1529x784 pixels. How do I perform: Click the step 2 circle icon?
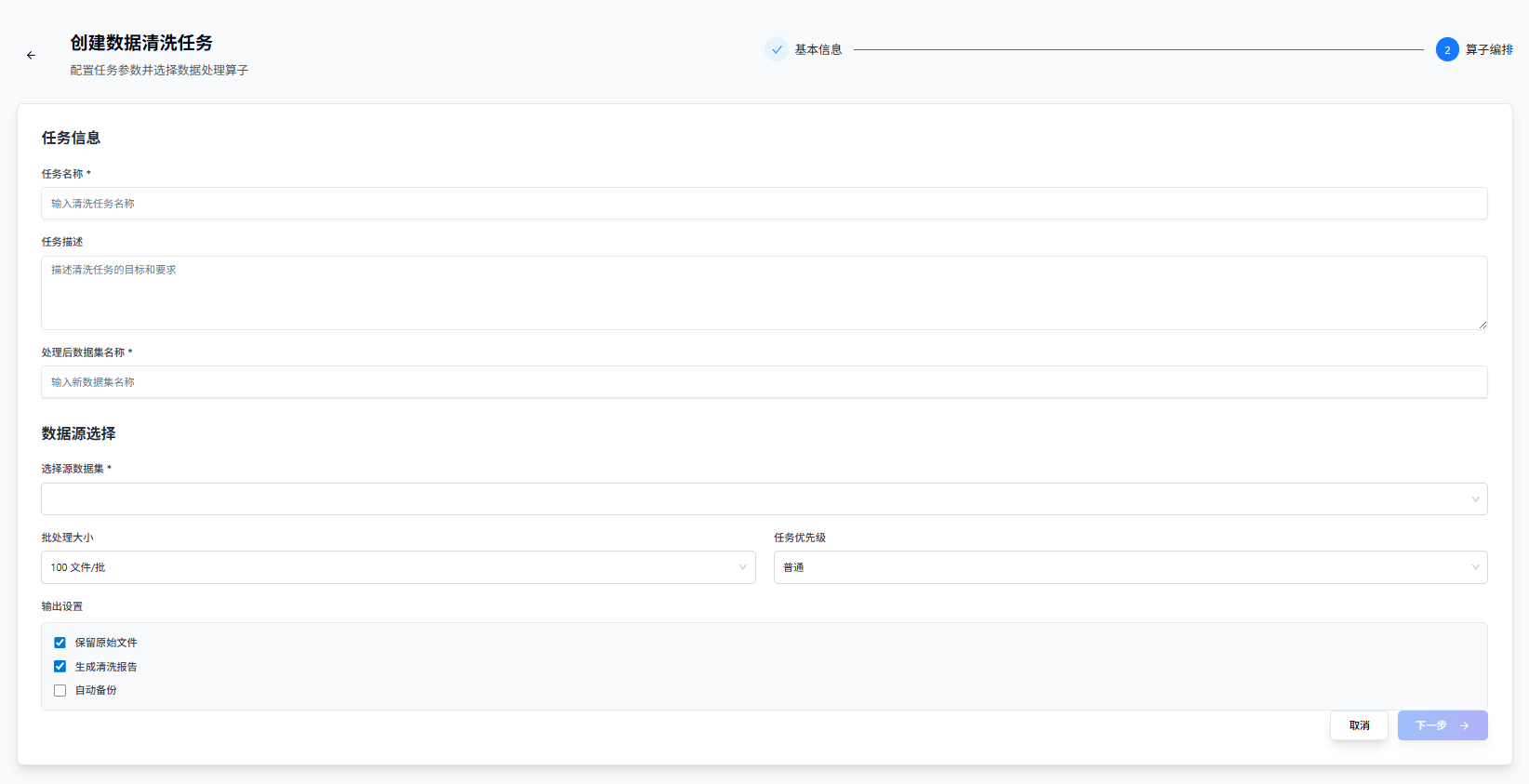click(1446, 50)
